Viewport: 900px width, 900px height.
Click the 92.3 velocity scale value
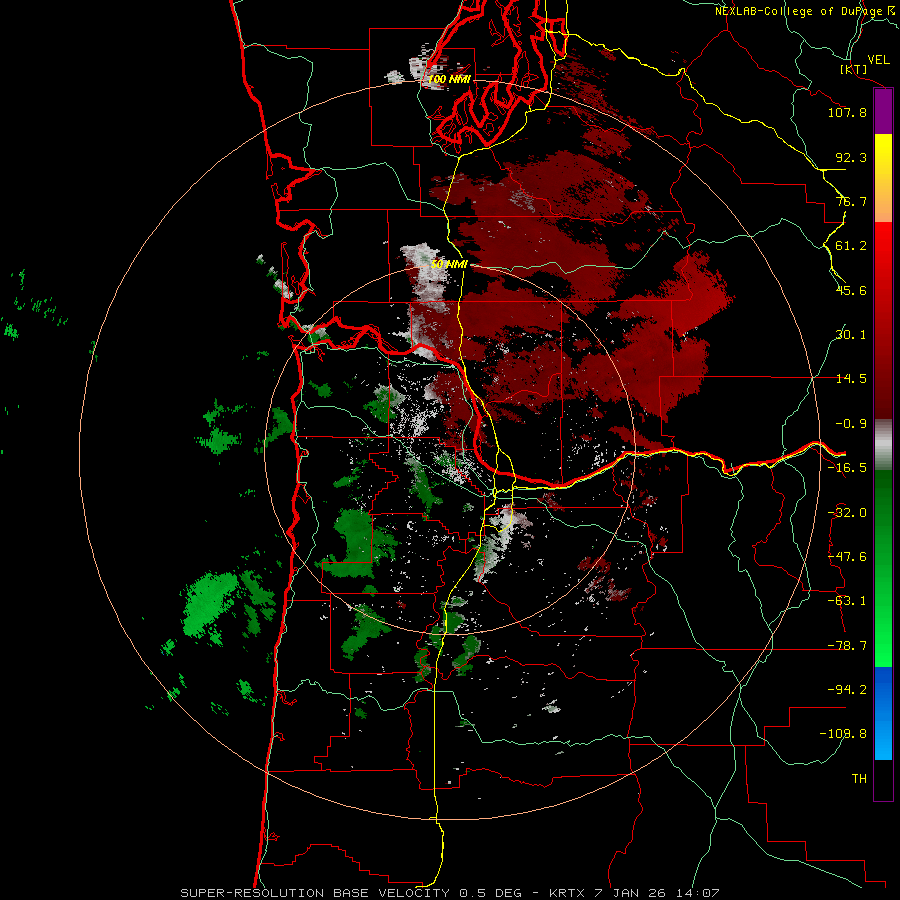coord(851,157)
